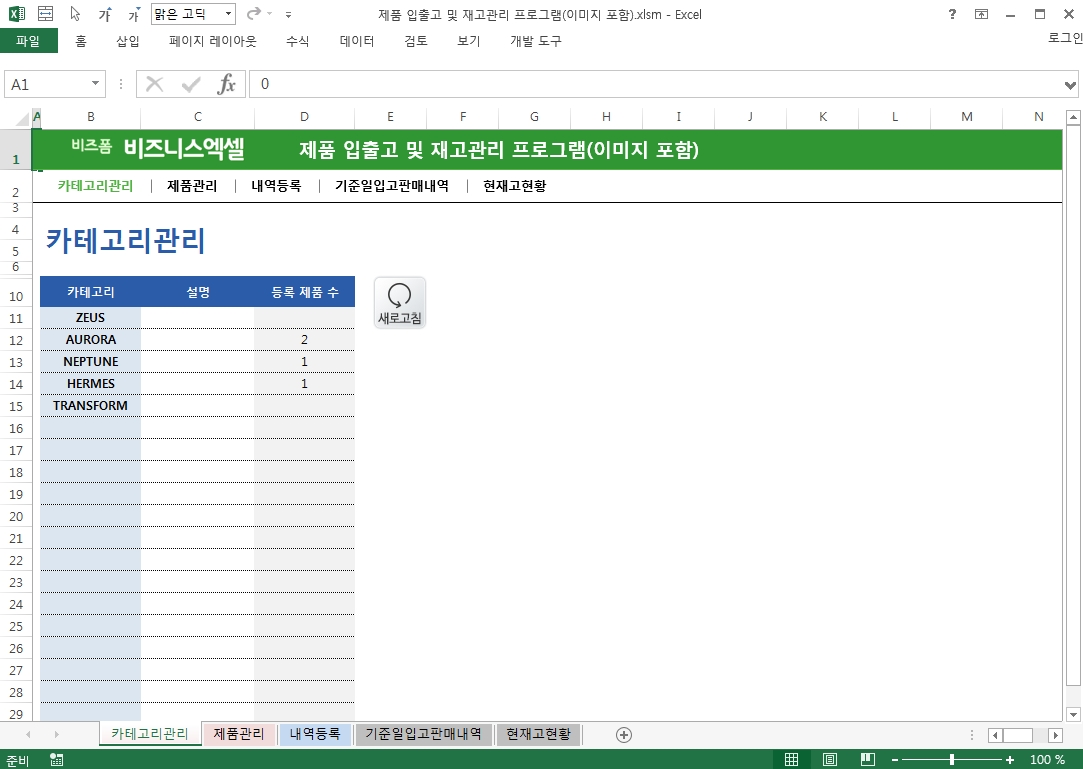
Task: Click inside the Name Box showing A1
Action: tap(46, 84)
